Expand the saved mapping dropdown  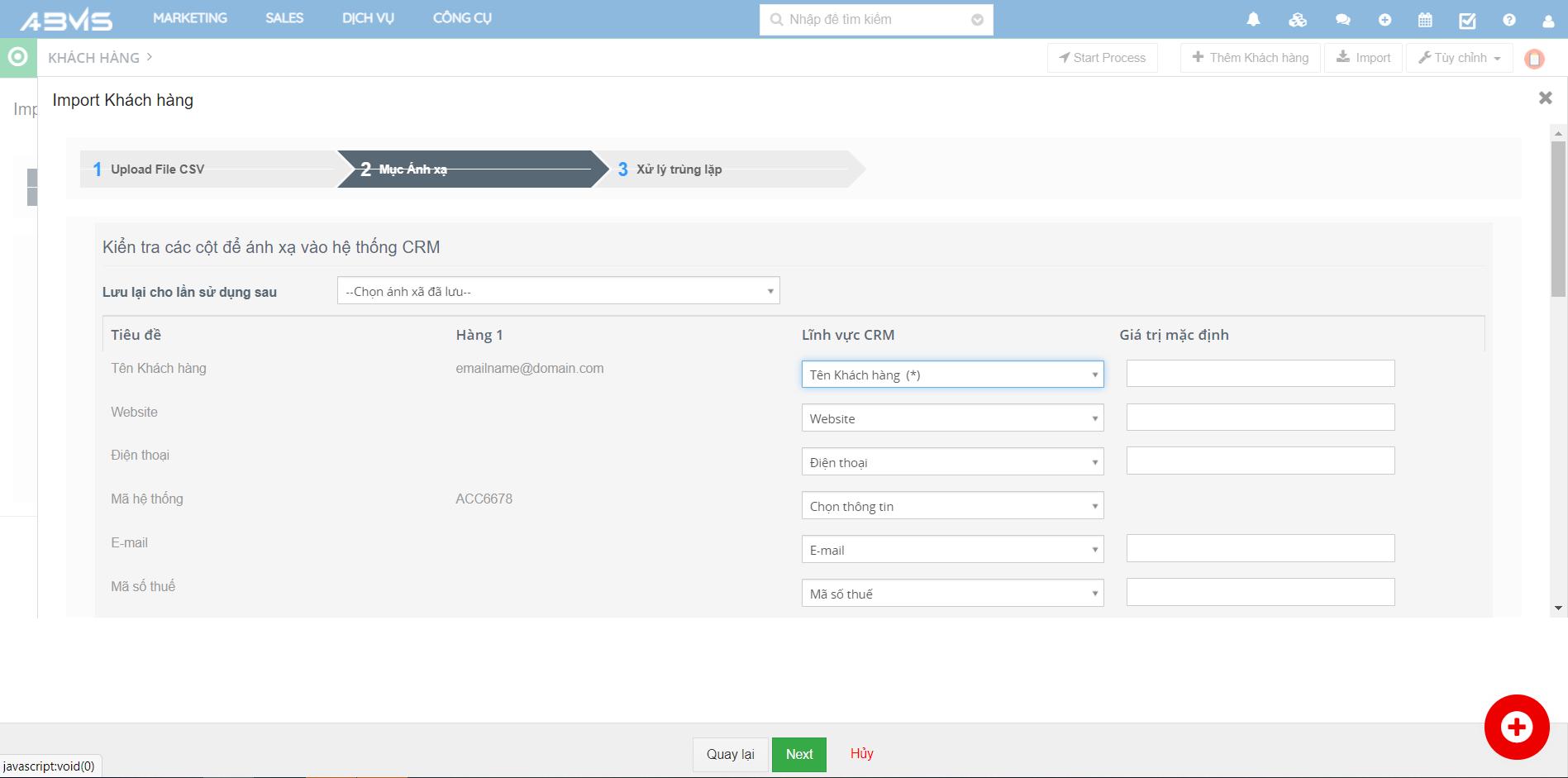pos(558,291)
